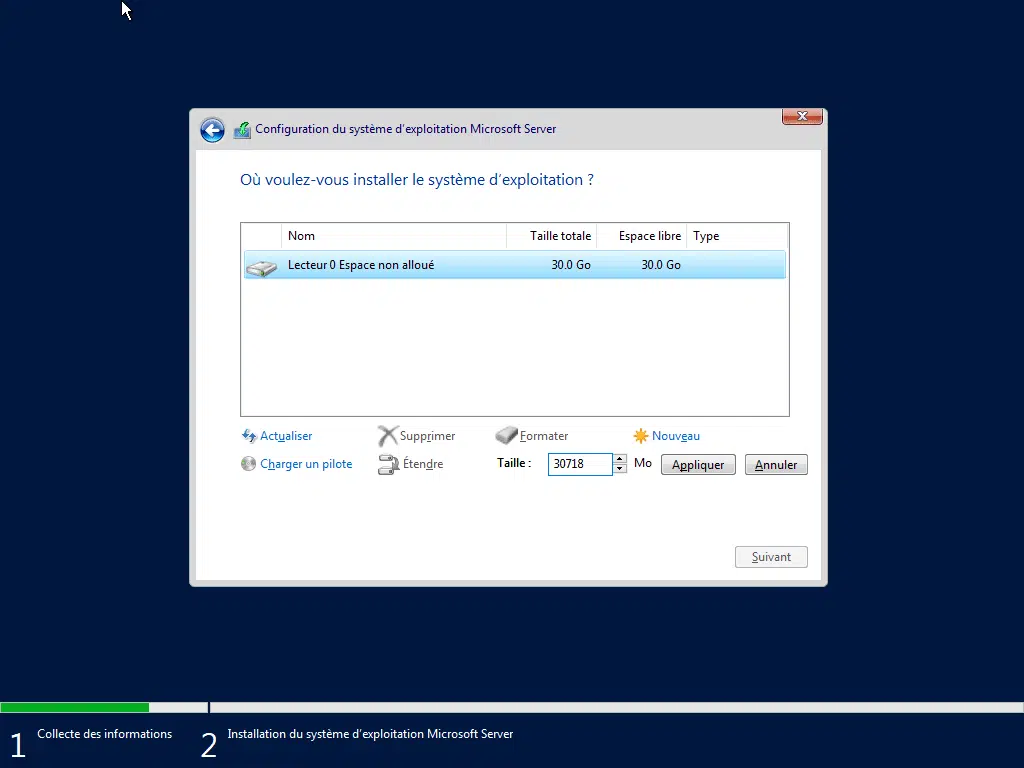Cancel partition creation with Annuler
Screen dimensions: 1024x768
pyautogui.click(x=776, y=464)
